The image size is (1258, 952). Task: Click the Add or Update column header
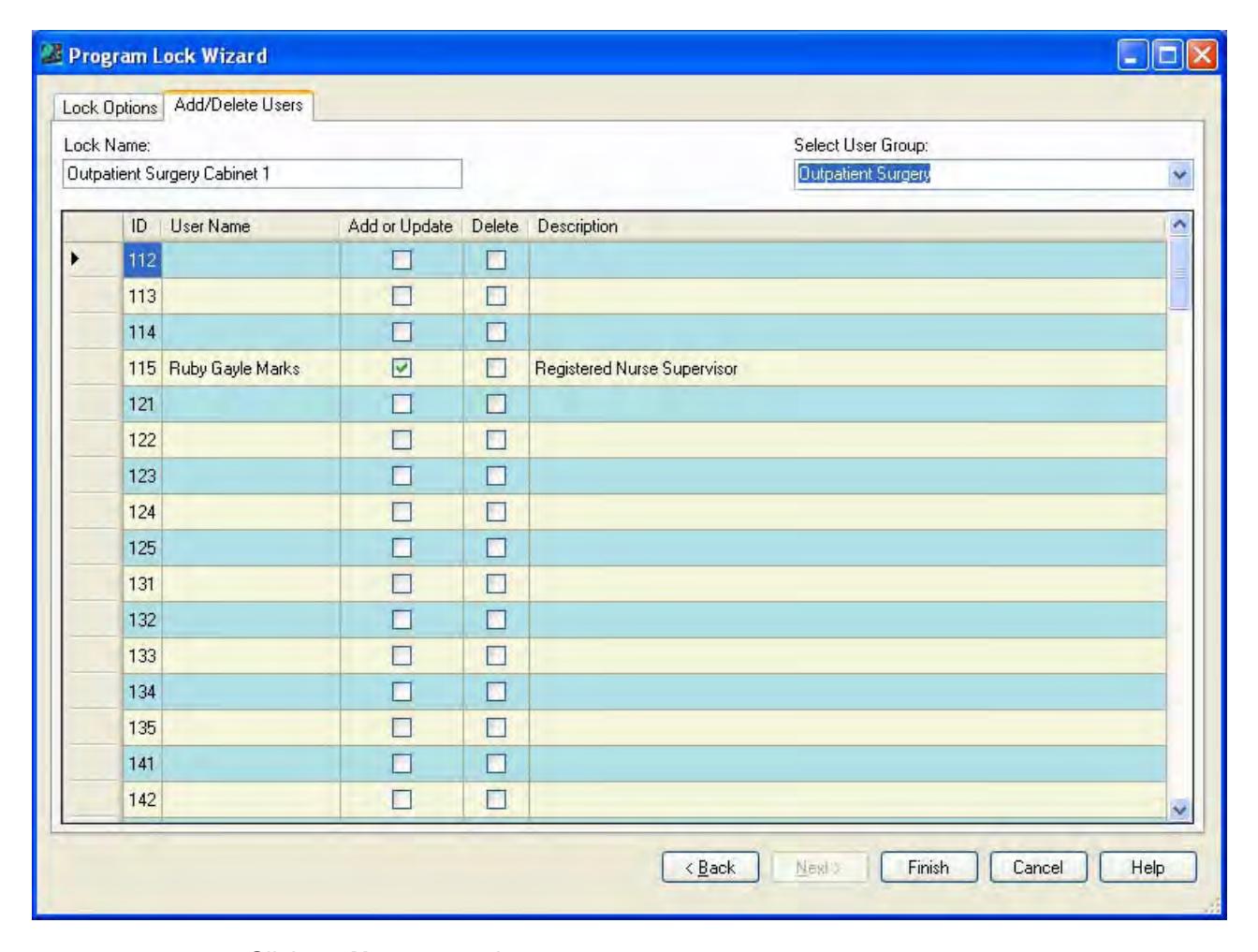coord(402,227)
